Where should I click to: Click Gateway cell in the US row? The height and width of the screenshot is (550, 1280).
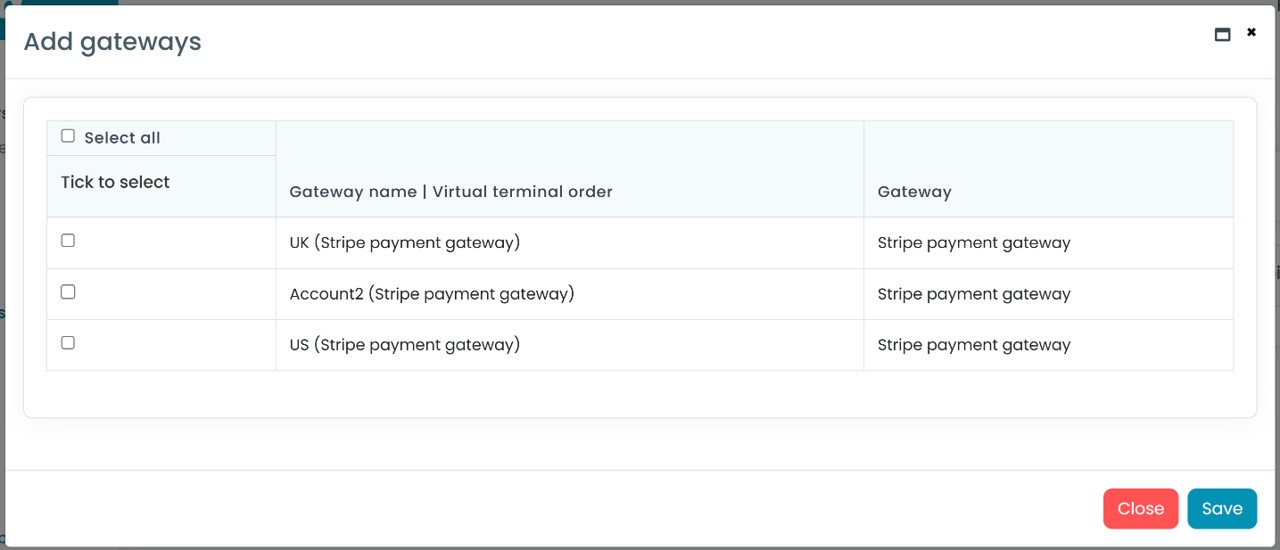tap(973, 345)
